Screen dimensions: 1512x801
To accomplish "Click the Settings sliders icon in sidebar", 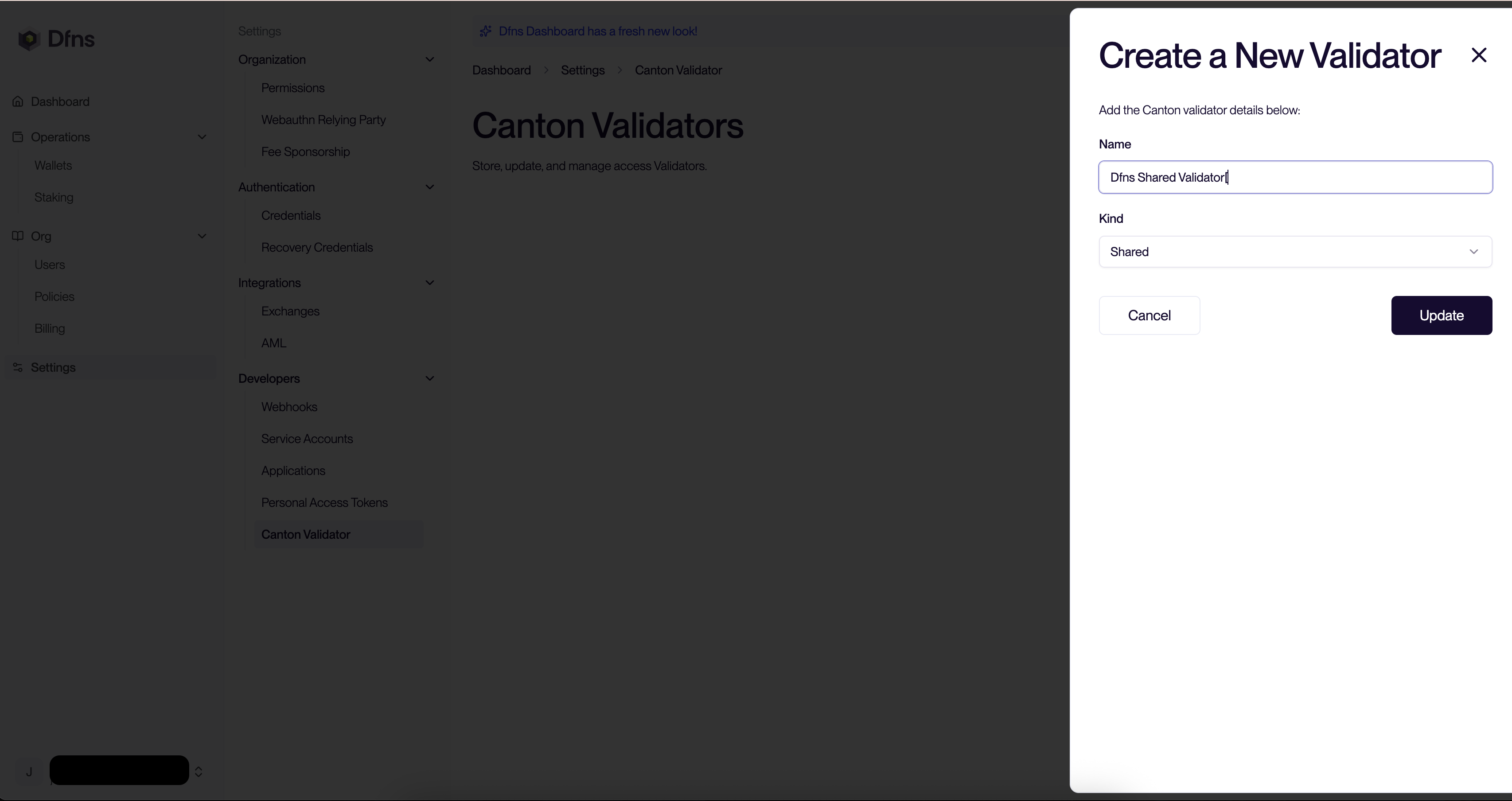I will (x=18, y=367).
